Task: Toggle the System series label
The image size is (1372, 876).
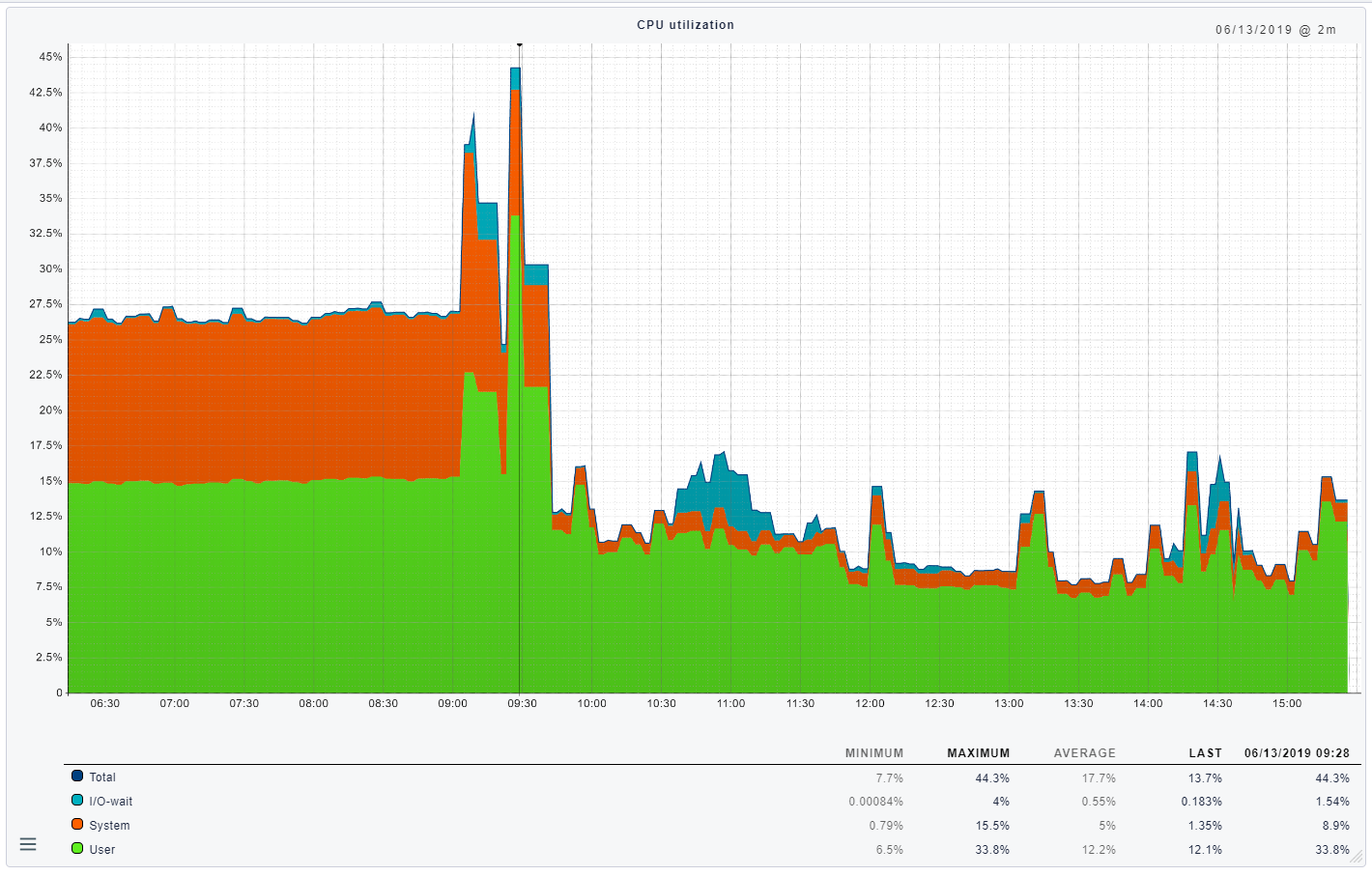Action: pos(109,826)
